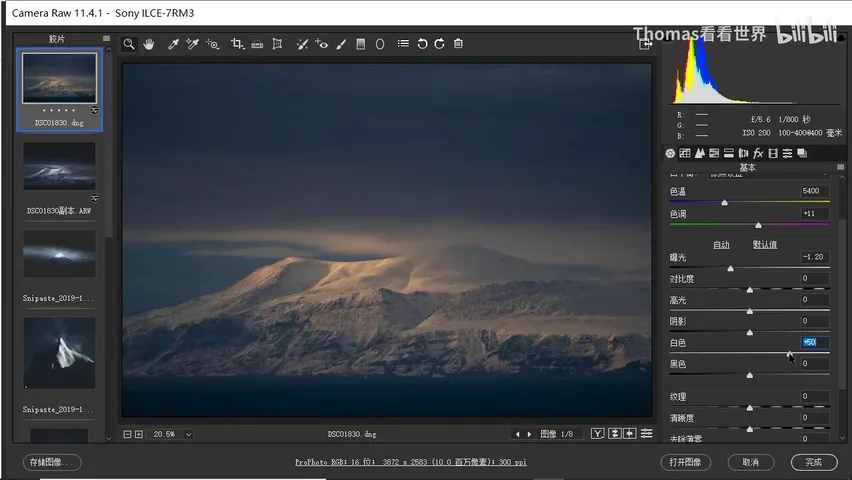Screen dimensions: 852x480
Task: Open the Effects fx panel tab
Action: (758, 153)
